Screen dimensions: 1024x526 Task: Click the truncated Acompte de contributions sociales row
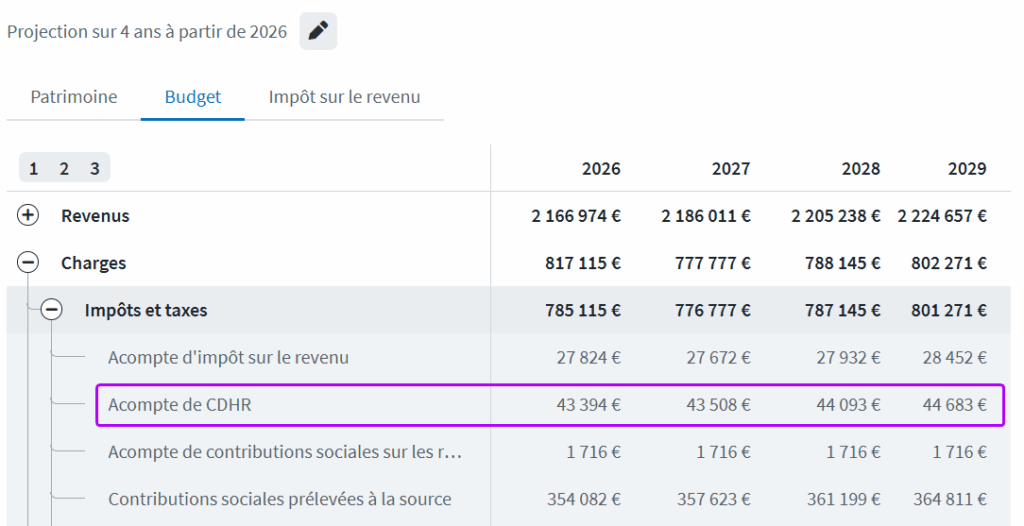pos(285,452)
